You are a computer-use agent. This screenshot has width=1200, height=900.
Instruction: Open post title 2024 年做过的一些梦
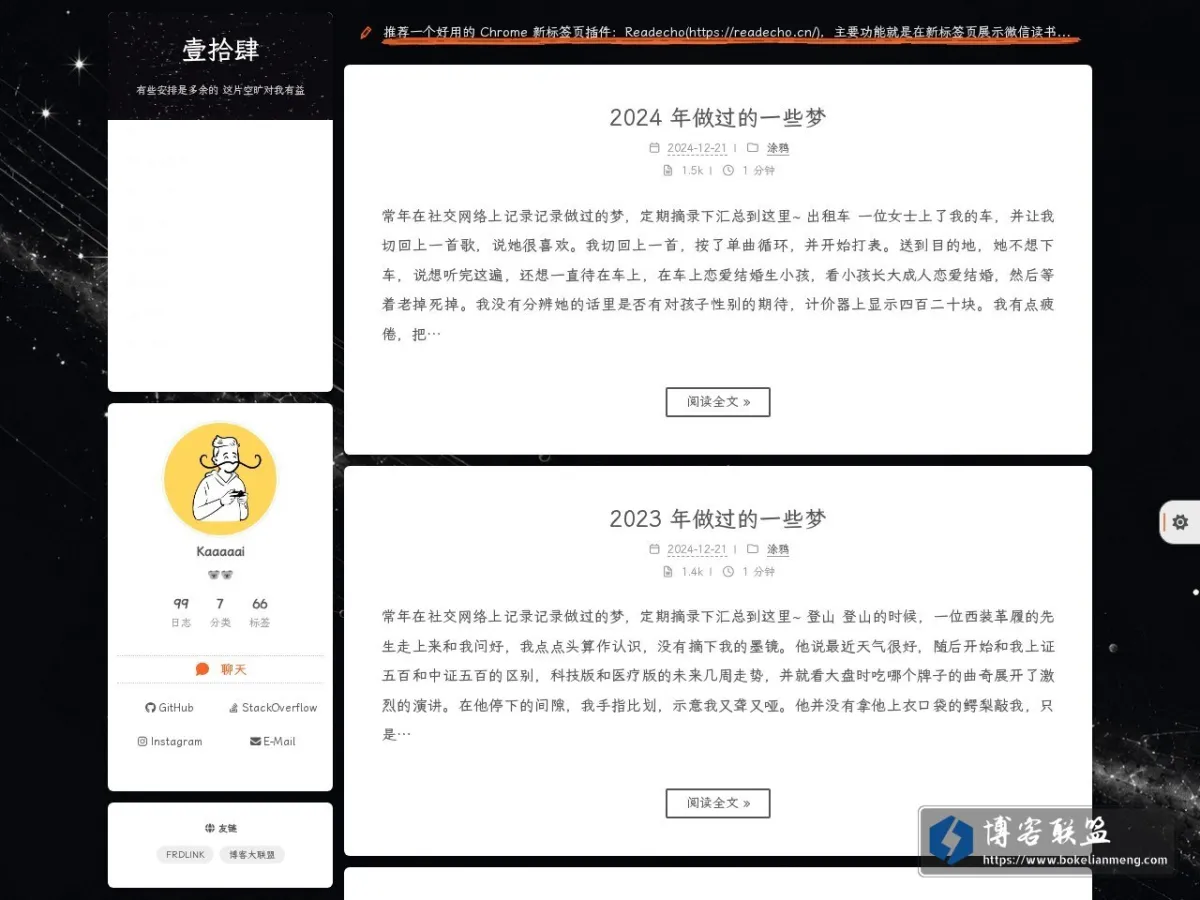(718, 117)
